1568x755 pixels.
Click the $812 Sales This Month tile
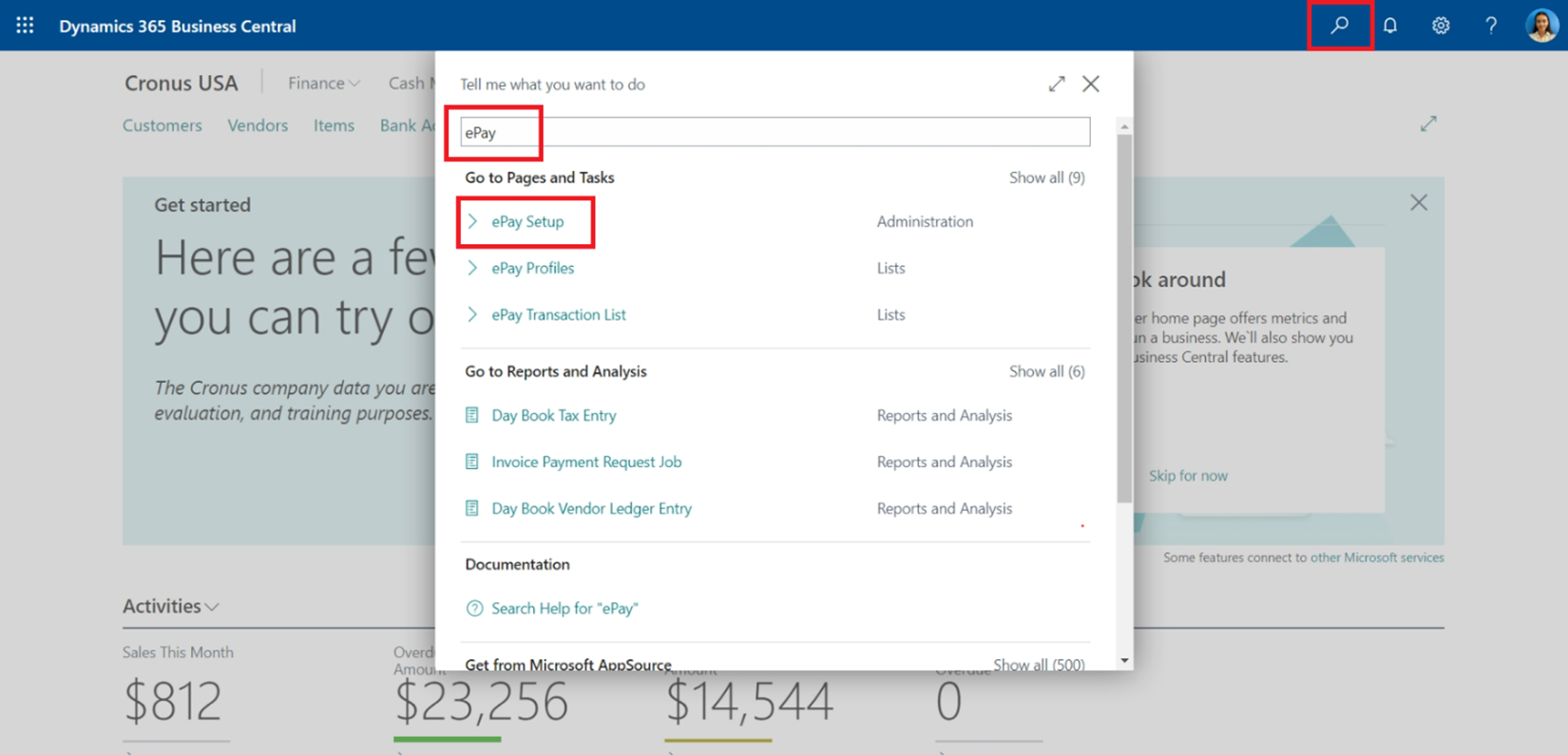172,701
